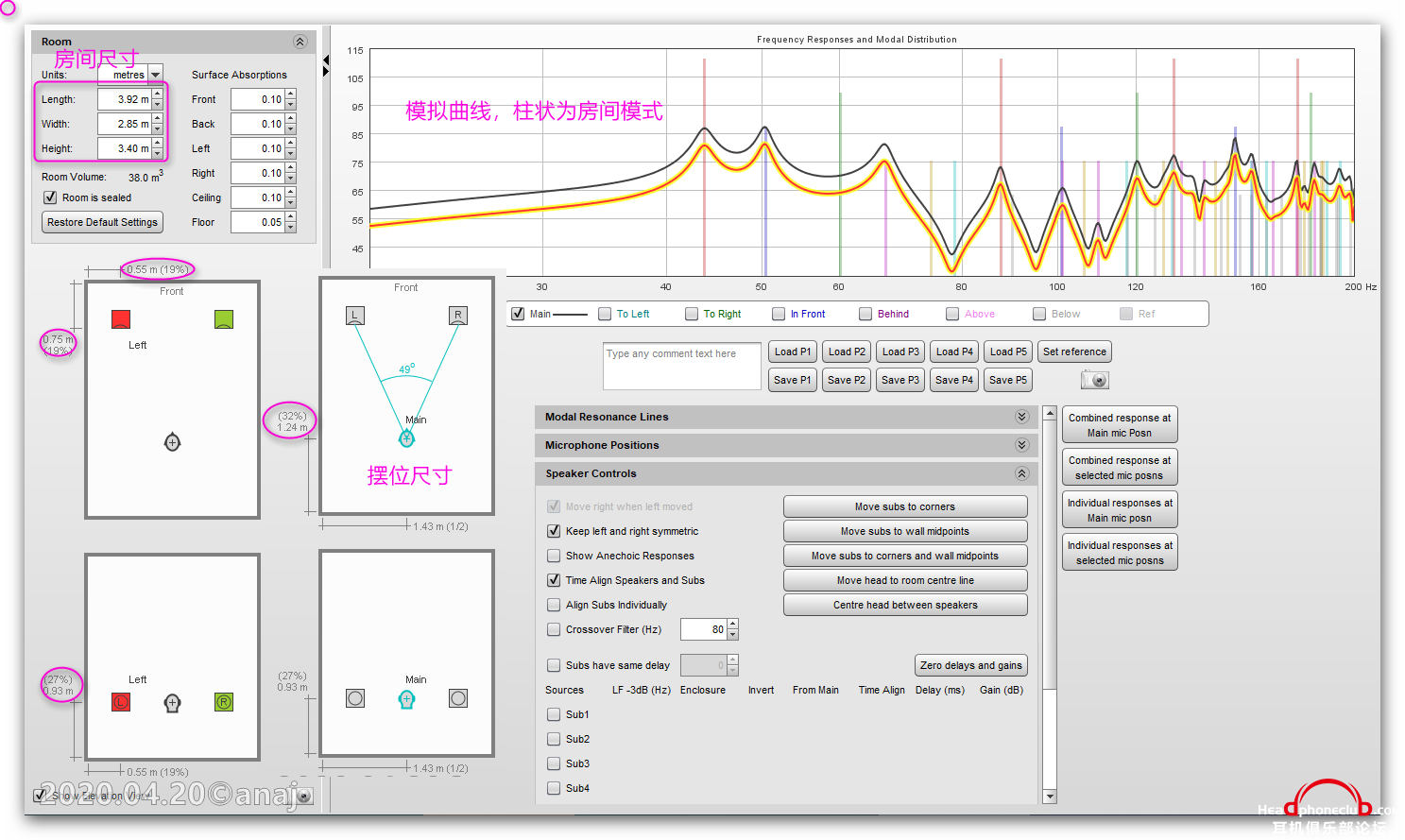This screenshot has height=840, width=1405.
Task: Click the Save P5 preset button
Action: (x=1007, y=380)
